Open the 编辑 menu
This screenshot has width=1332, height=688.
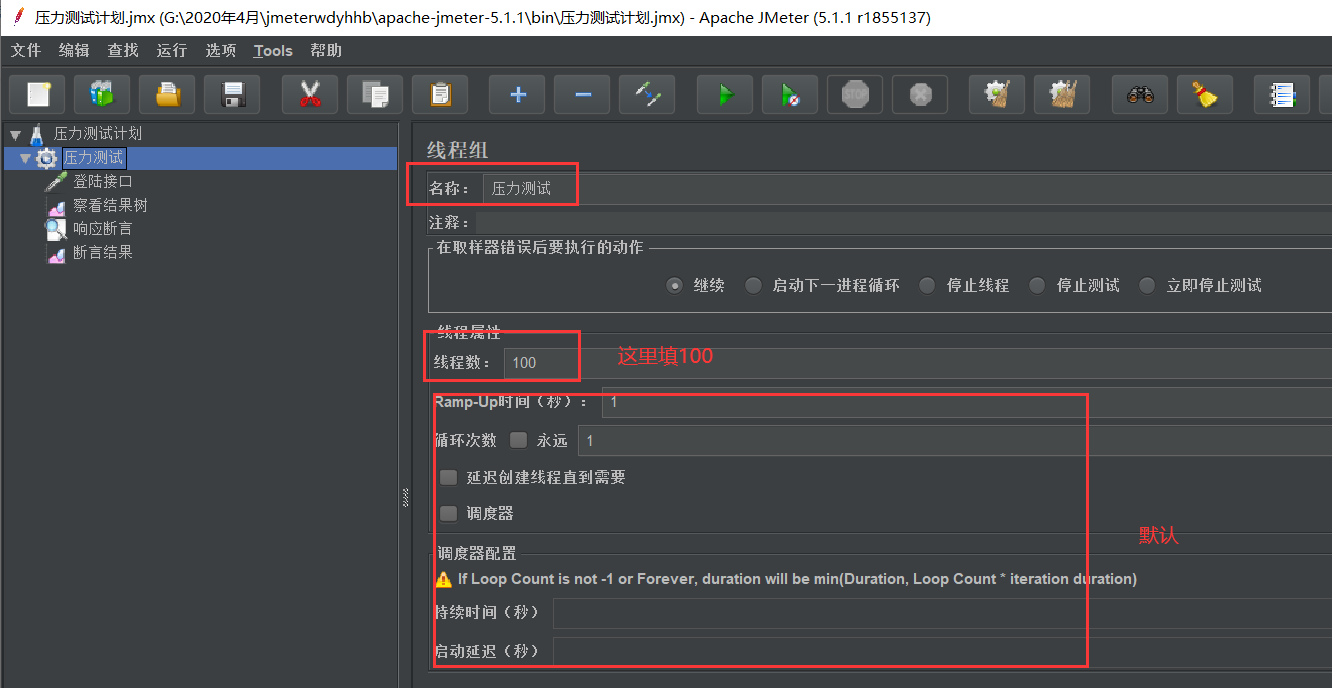point(74,50)
